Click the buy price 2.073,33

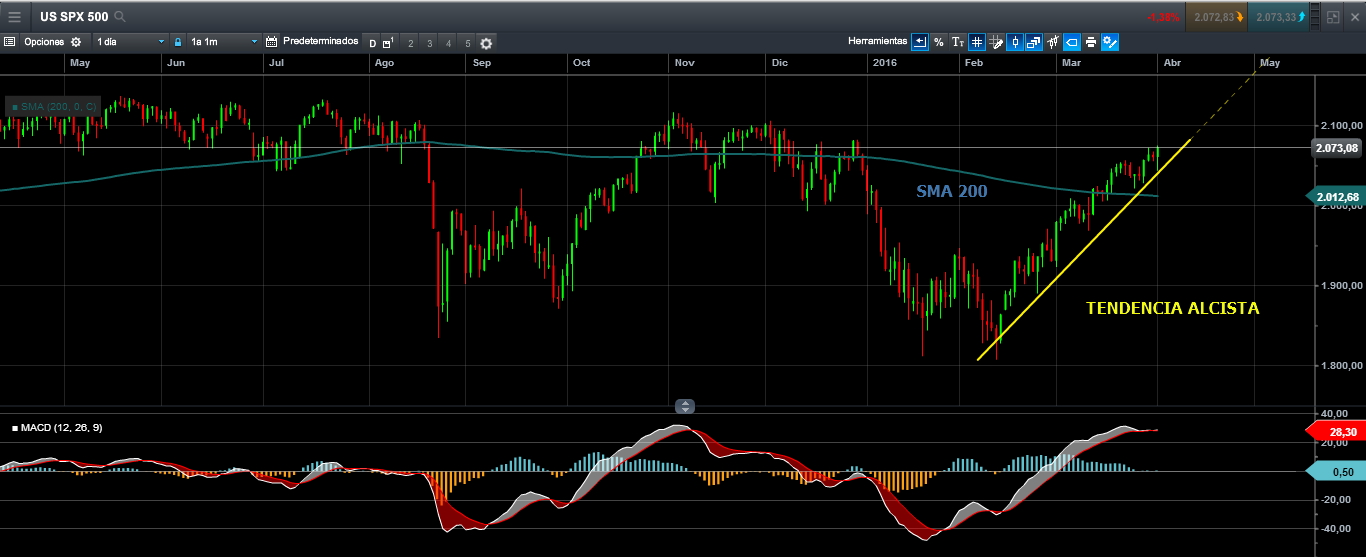[x=1280, y=17]
